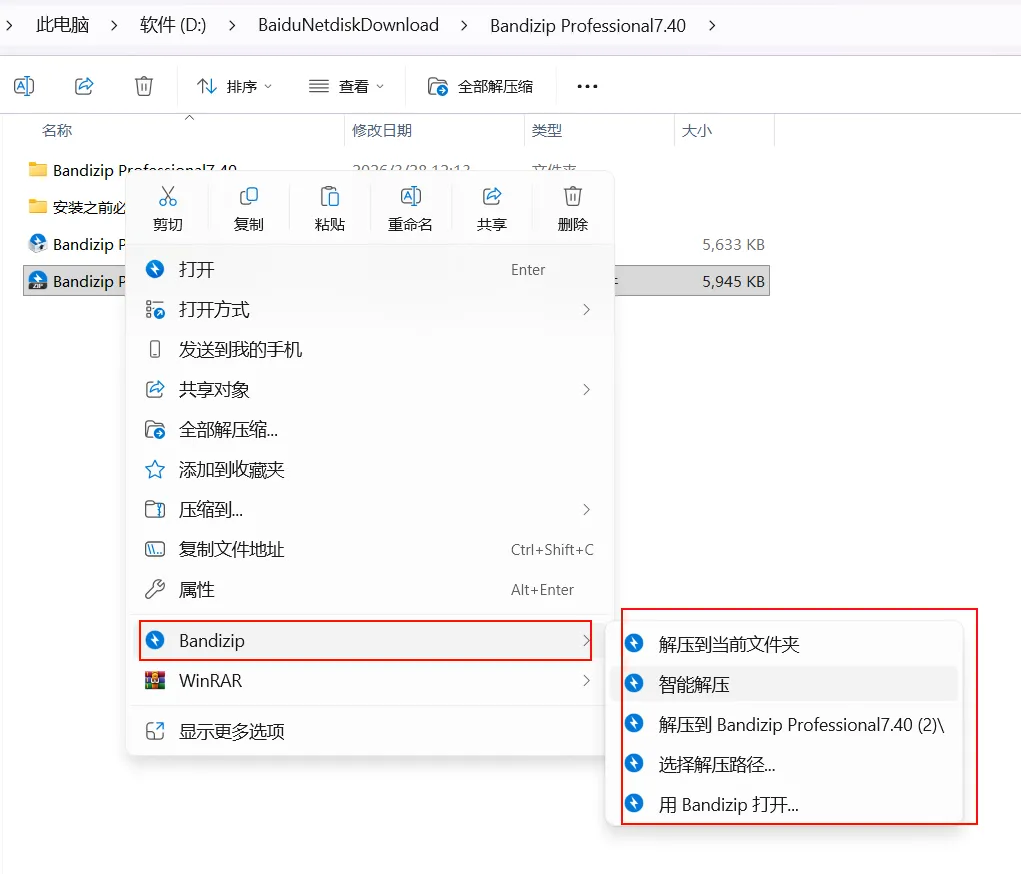The height and width of the screenshot is (874, 1021).
Task: Click the star icon beside 添加到收藏夹
Action: pos(155,470)
